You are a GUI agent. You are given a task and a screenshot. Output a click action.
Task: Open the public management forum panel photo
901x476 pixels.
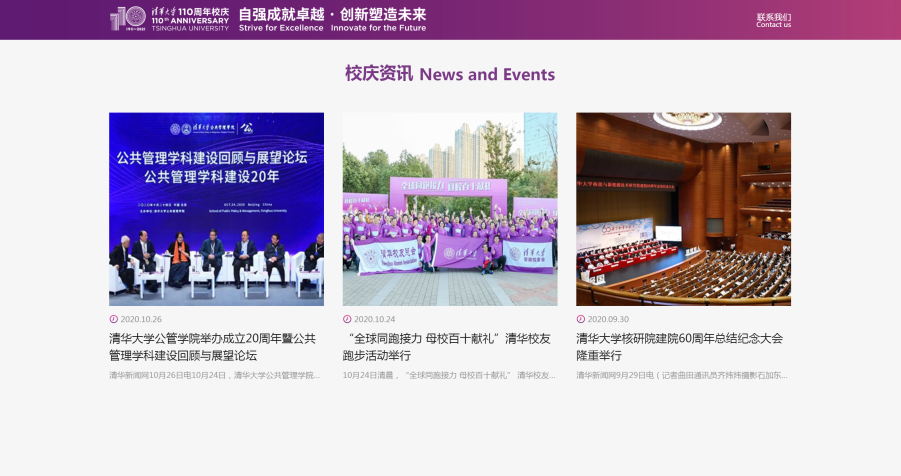[217, 209]
